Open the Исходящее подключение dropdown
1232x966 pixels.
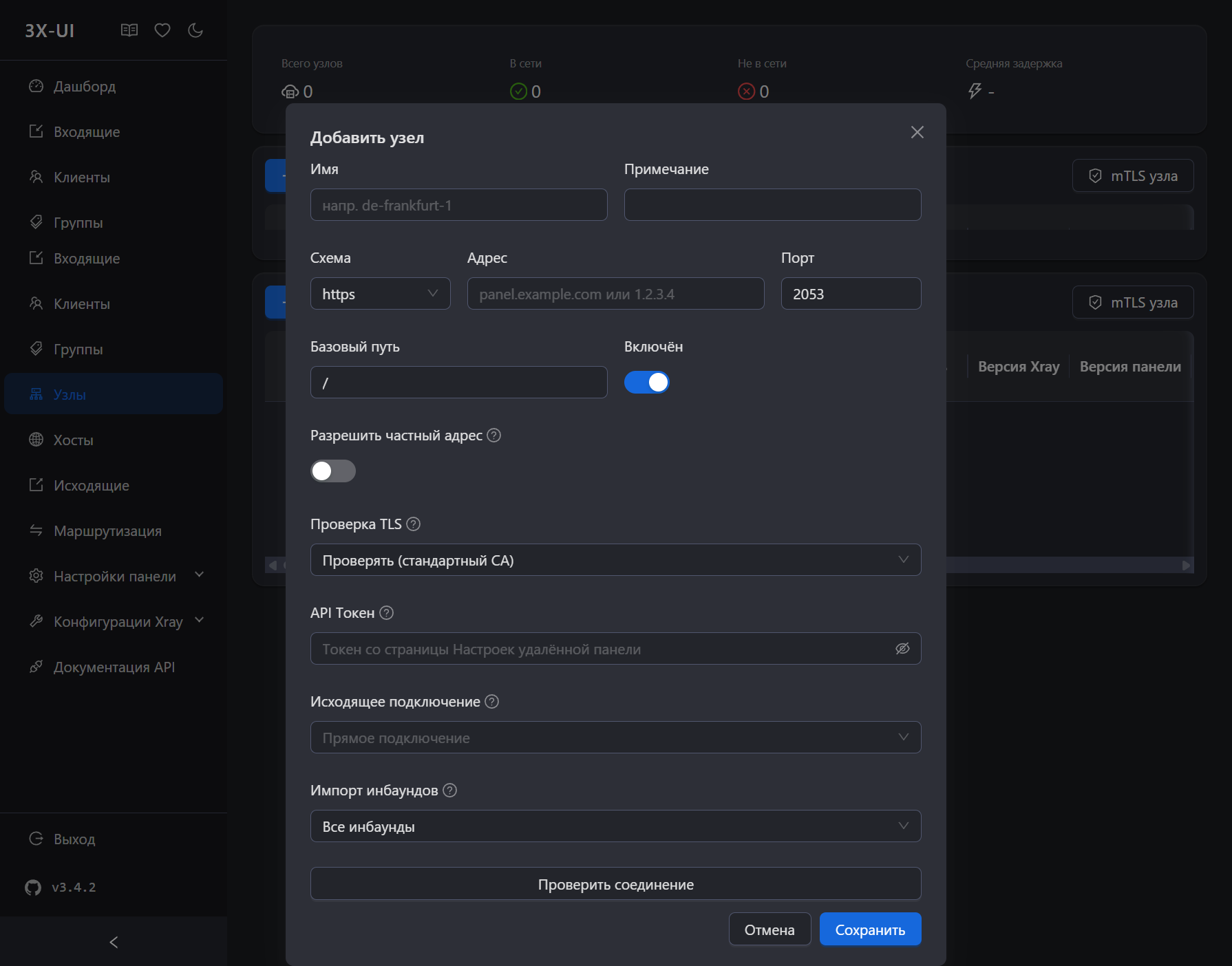[615, 738]
